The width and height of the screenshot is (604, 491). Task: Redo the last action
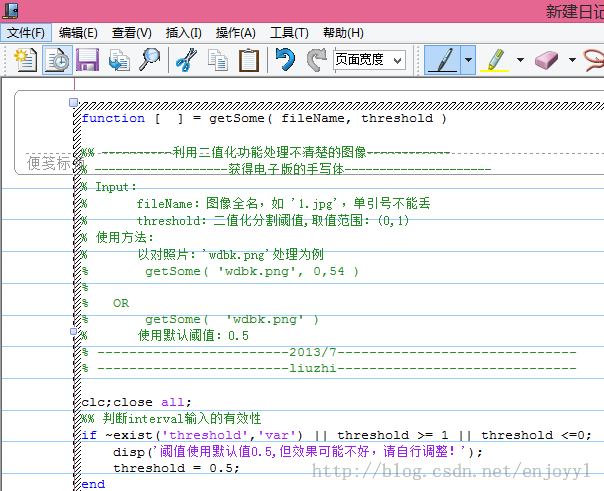tap(316, 60)
